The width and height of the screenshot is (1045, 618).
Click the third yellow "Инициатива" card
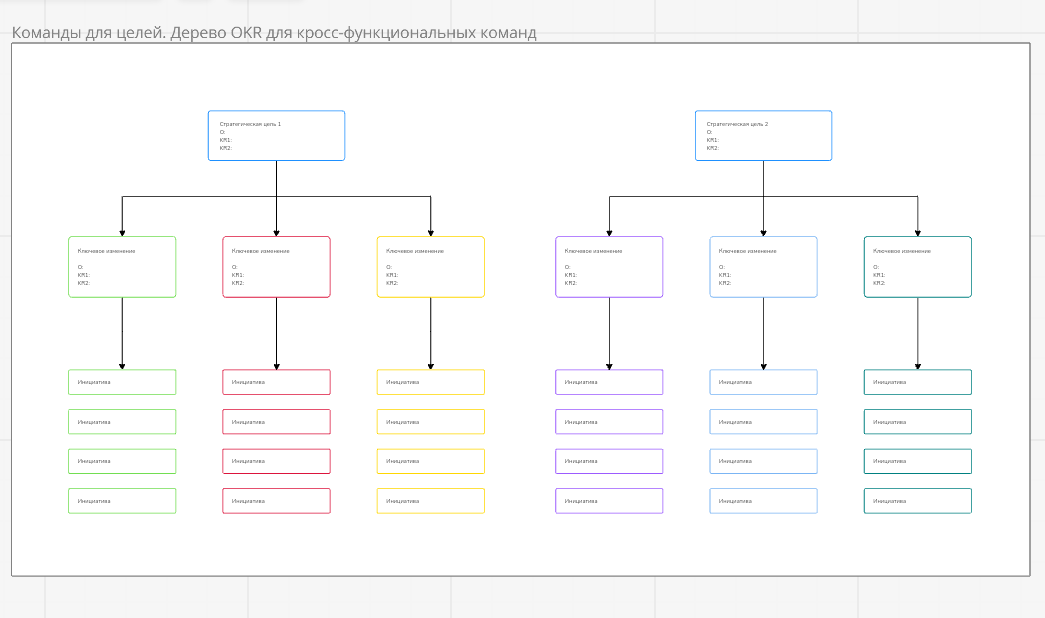[x=430, y=461]
